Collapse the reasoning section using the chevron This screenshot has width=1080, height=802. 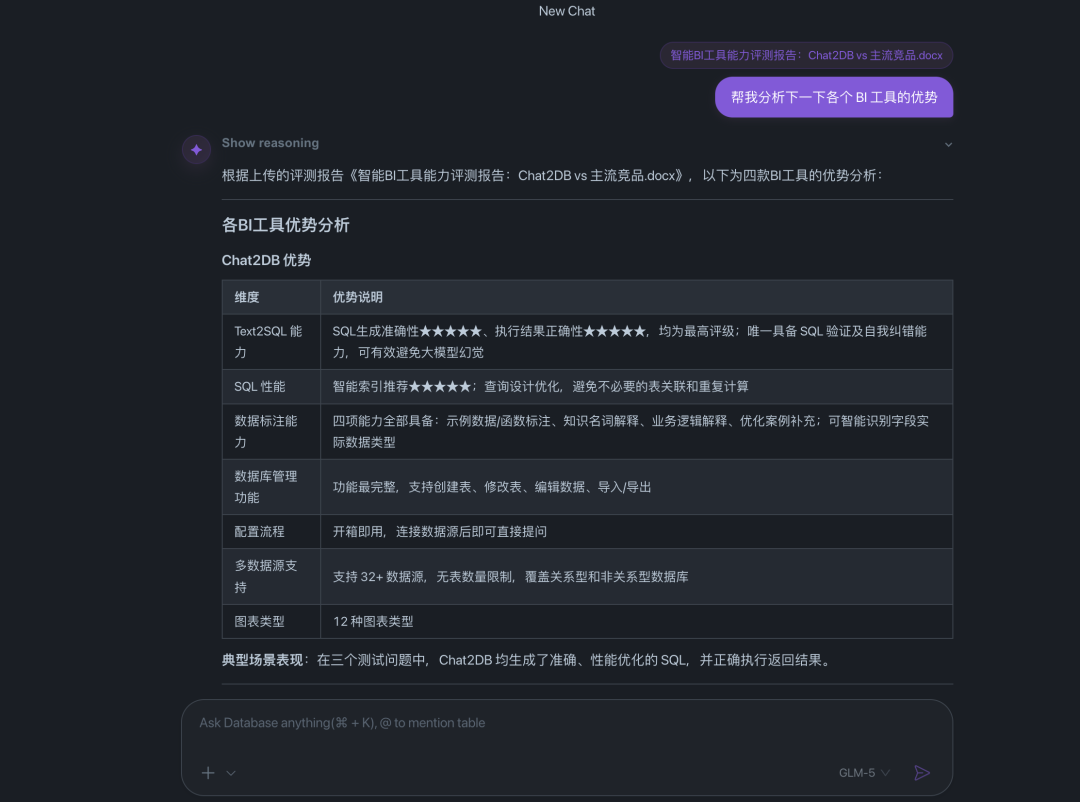tap(948, 145)
